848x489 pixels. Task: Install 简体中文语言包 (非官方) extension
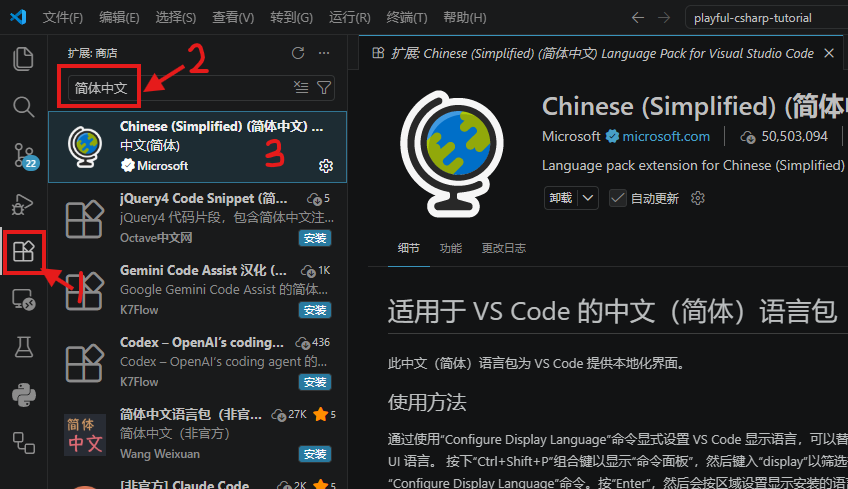[315, 454]
